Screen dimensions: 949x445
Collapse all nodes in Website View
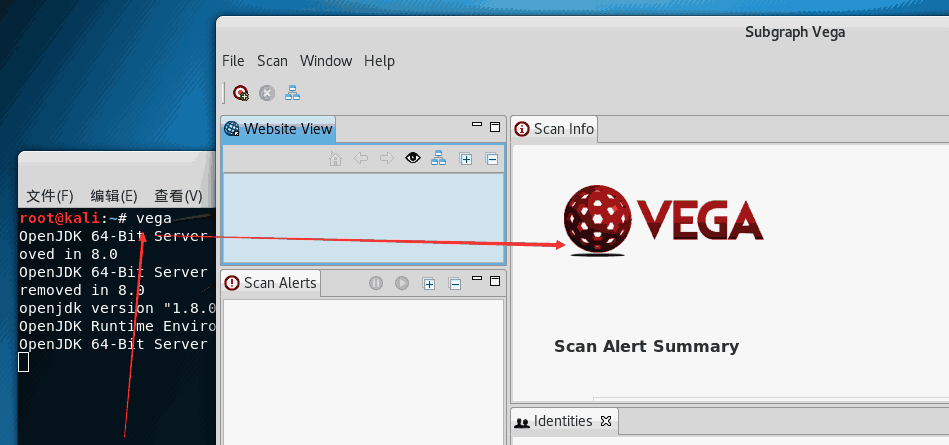point(491,159)
